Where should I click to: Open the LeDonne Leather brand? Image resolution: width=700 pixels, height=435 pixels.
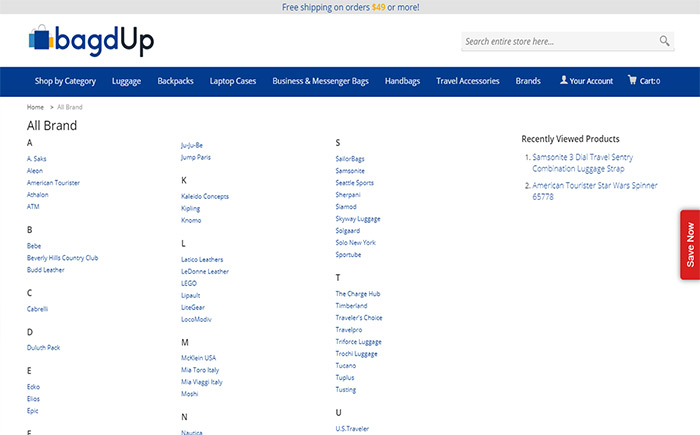click(205, 272)
